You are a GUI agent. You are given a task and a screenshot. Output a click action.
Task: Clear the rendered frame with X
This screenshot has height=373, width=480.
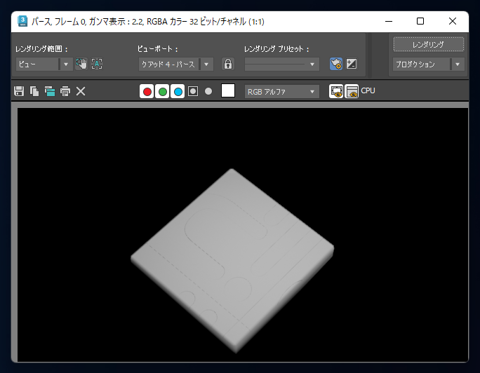click(81, 91)
